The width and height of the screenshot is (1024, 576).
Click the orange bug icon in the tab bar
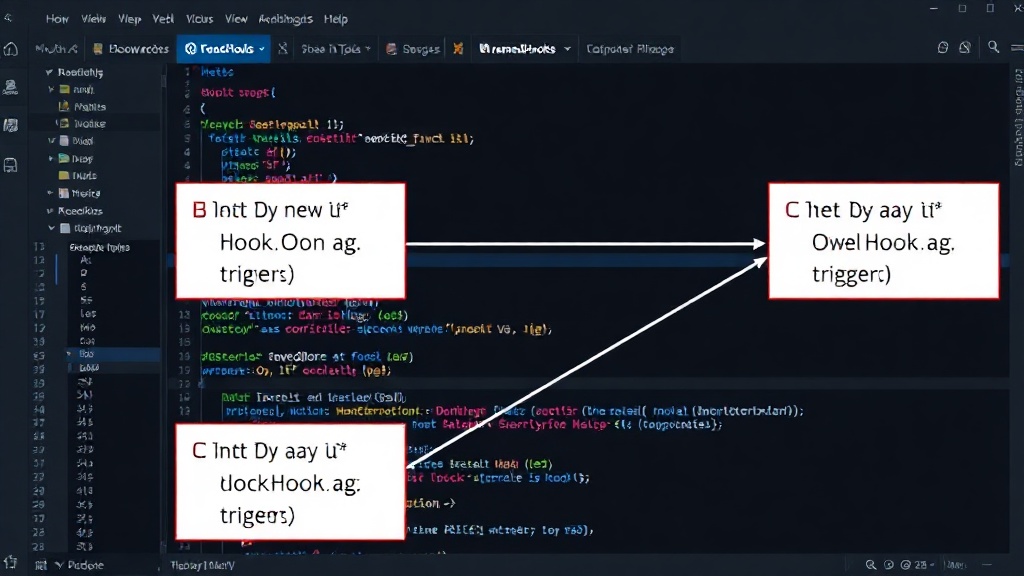coord(458,48)
